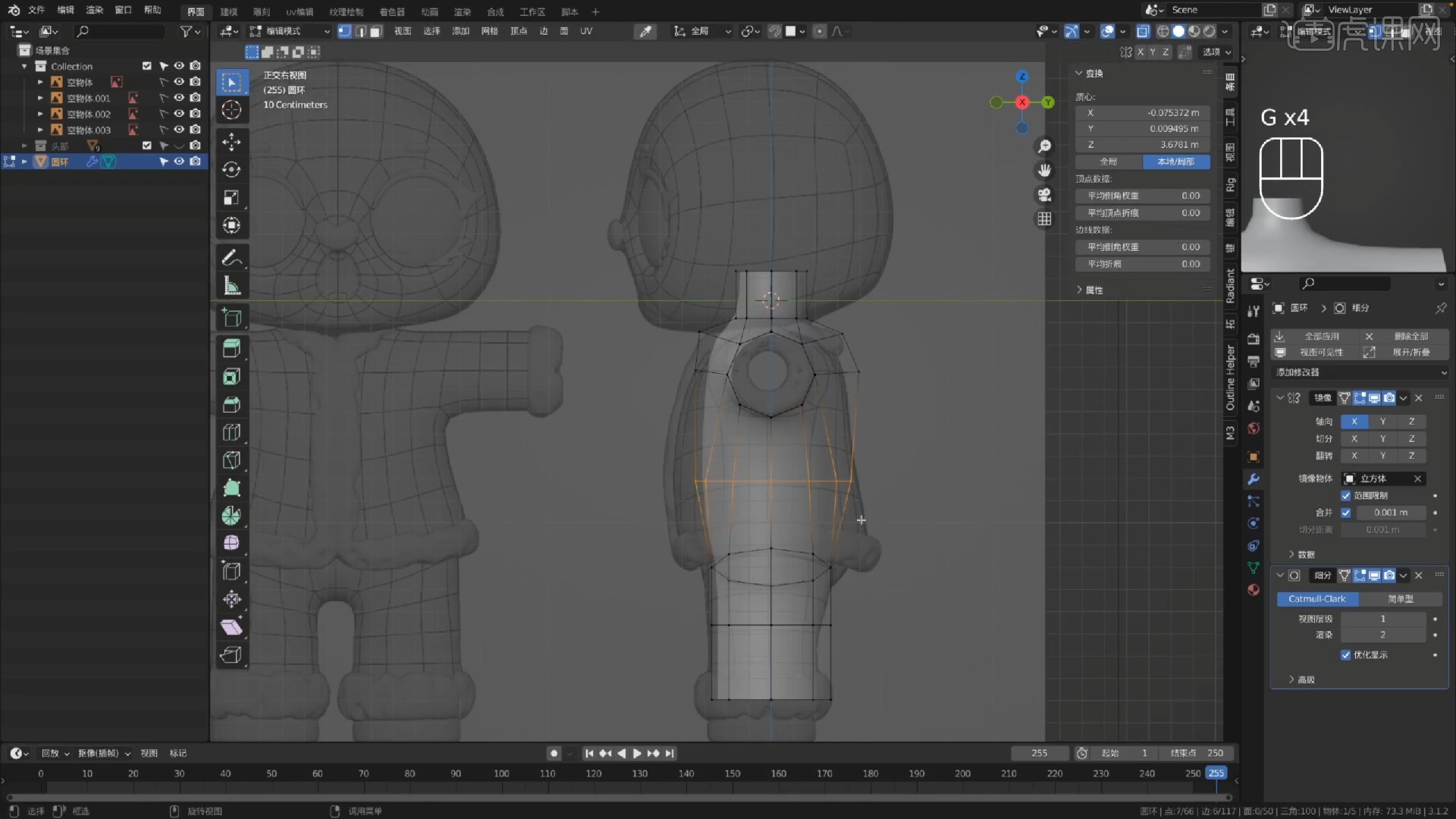This screenshot has height=819, width=1456.
Task: Open the 网格 mesh menu
Action: (490, 31)
